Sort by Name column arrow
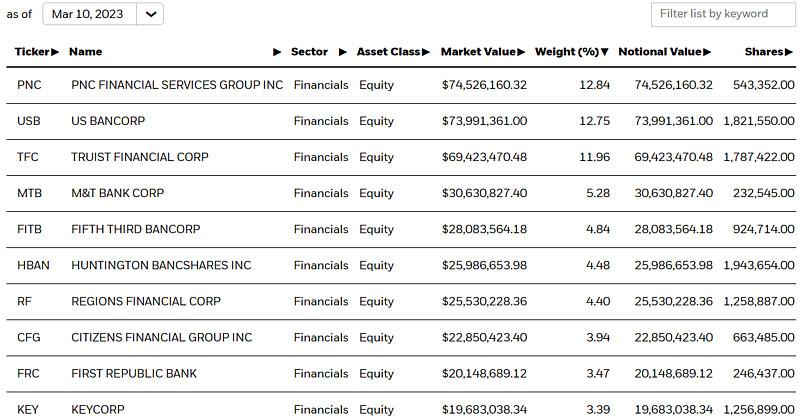This screenshot has width=800, height=420. [x=277, y=52]
